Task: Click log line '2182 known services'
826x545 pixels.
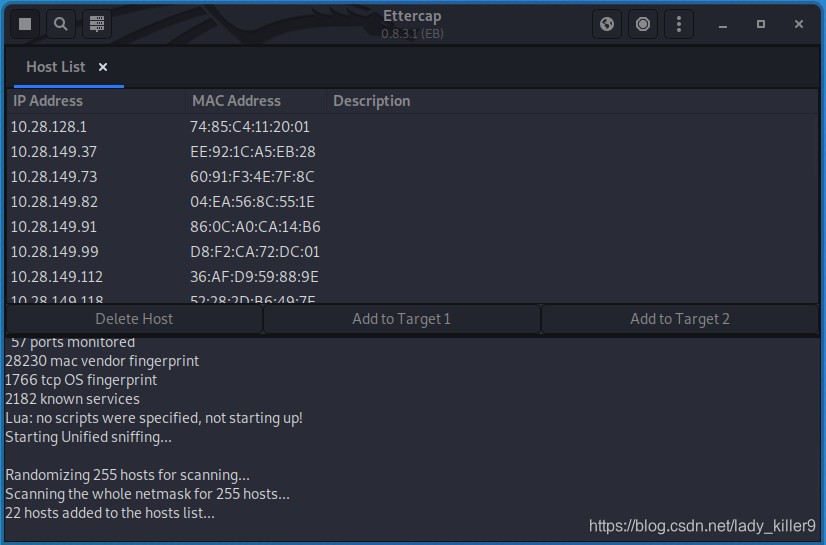Action: [x=72, y=399]
